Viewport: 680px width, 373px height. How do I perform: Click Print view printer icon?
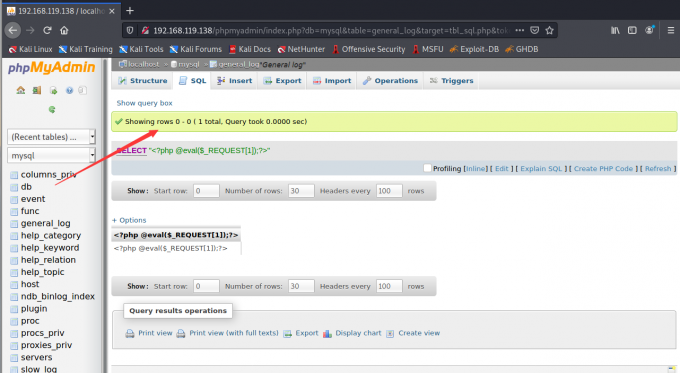(130, 334)
